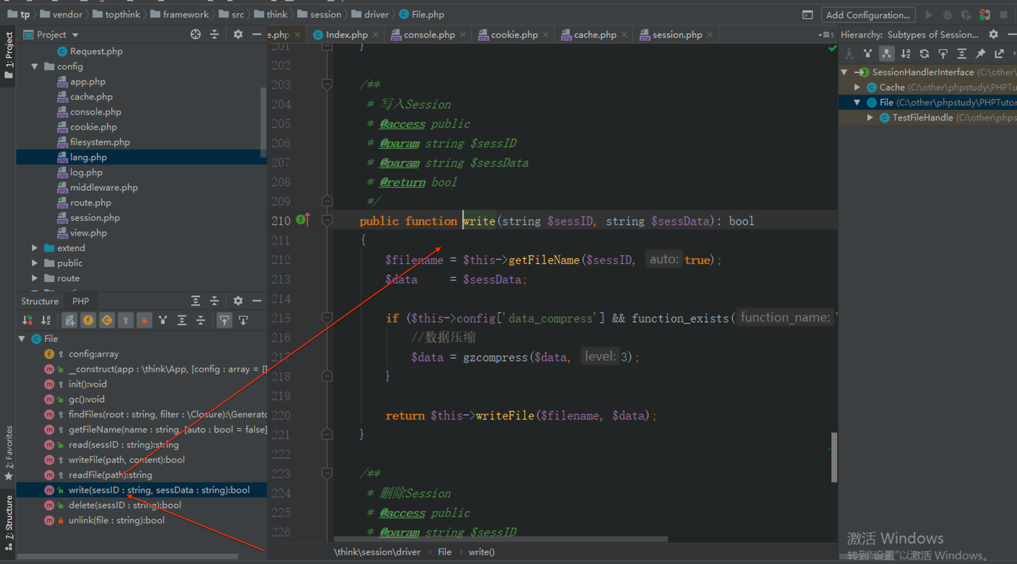The height and width of the screenshot is (564, 1017).
Task: Switch to Index.php tab
Action: [346, 34]
